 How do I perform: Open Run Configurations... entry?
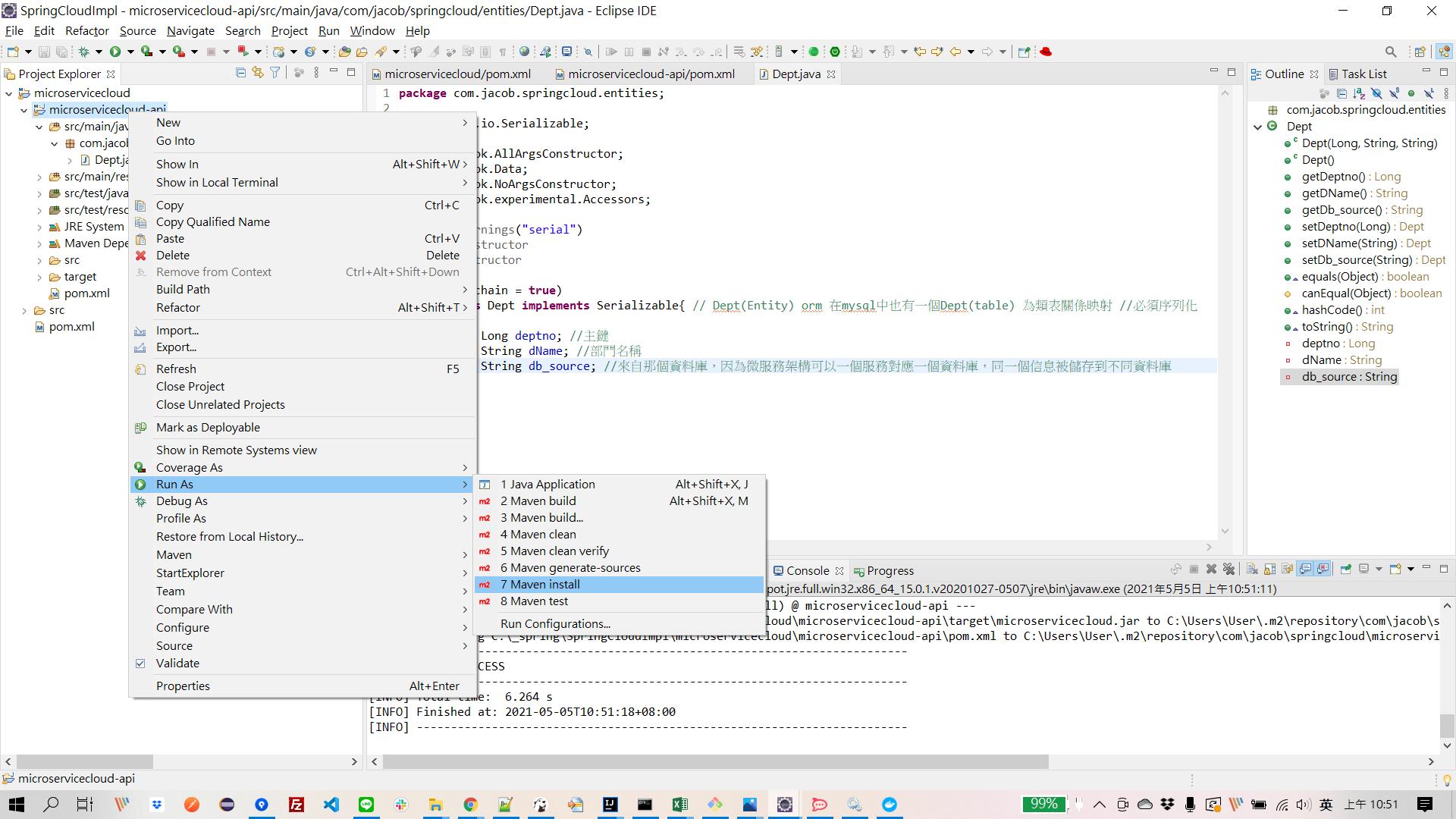point(618,623)
